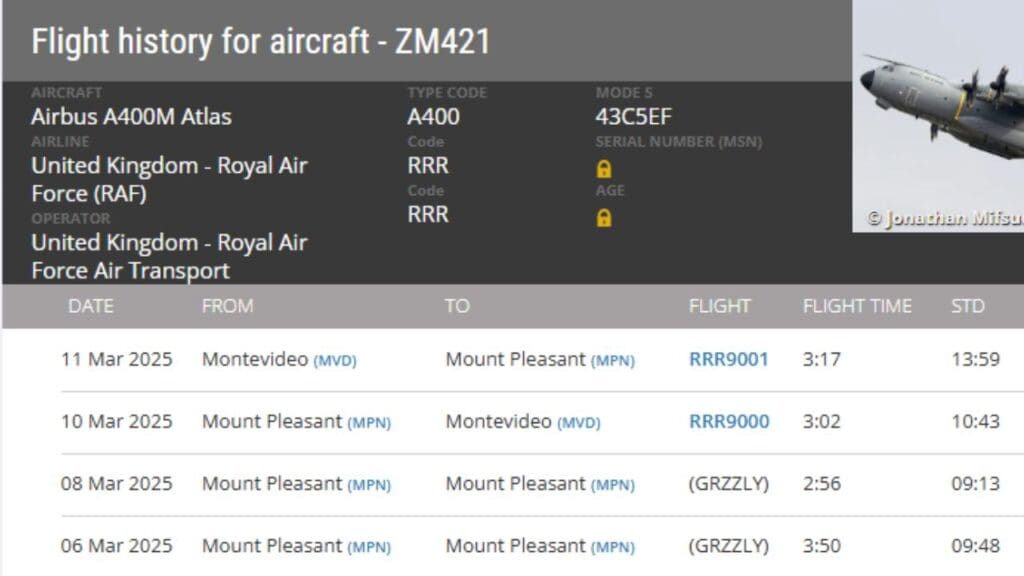Open the A400M aircraft photo thumbnail
The height and width of the screenshot is (576, 1024).
pyautogui.click(x=940, y=115)
